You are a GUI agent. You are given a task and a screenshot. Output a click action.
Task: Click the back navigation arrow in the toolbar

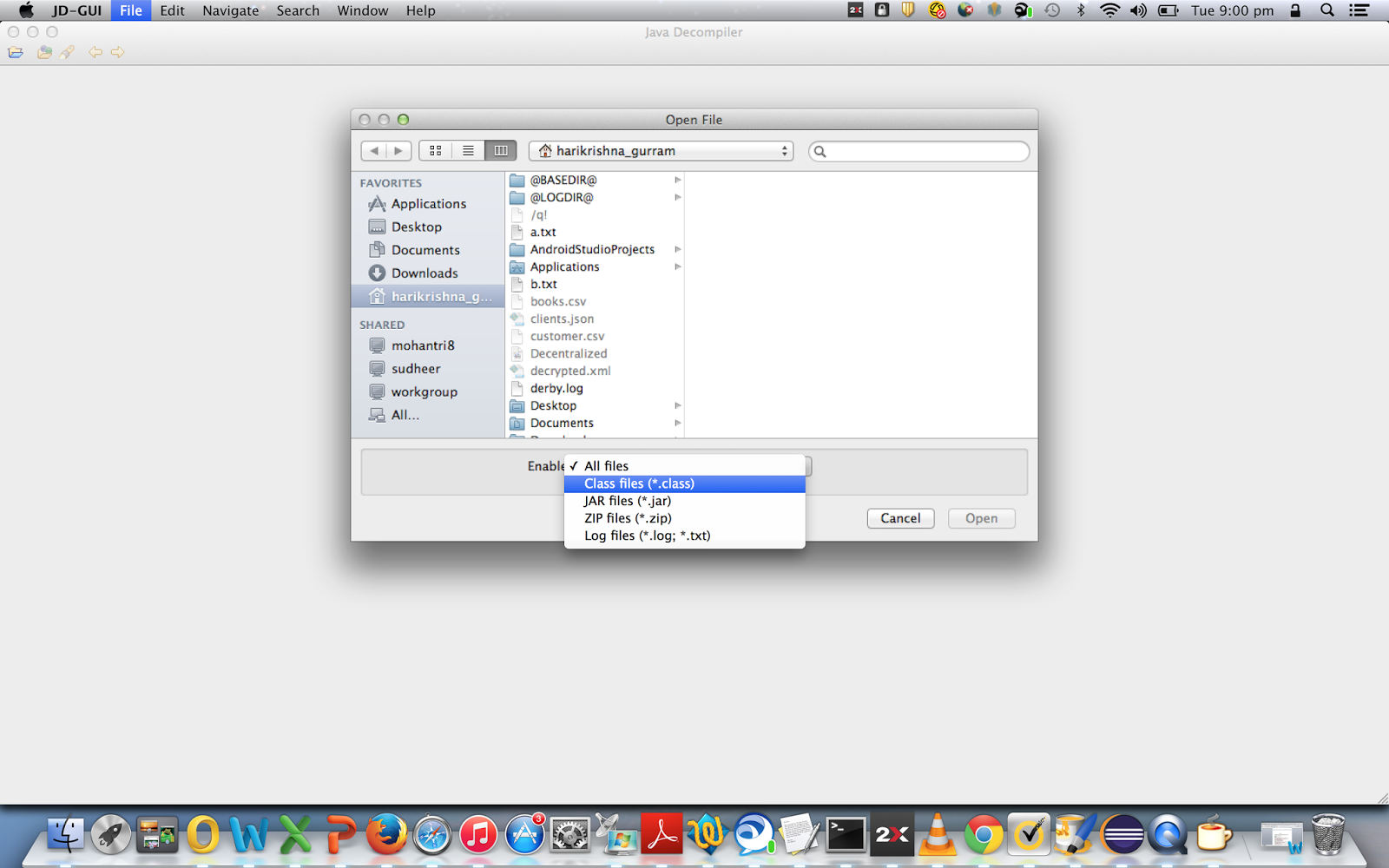pyautogui.click(x=95, y=52)
